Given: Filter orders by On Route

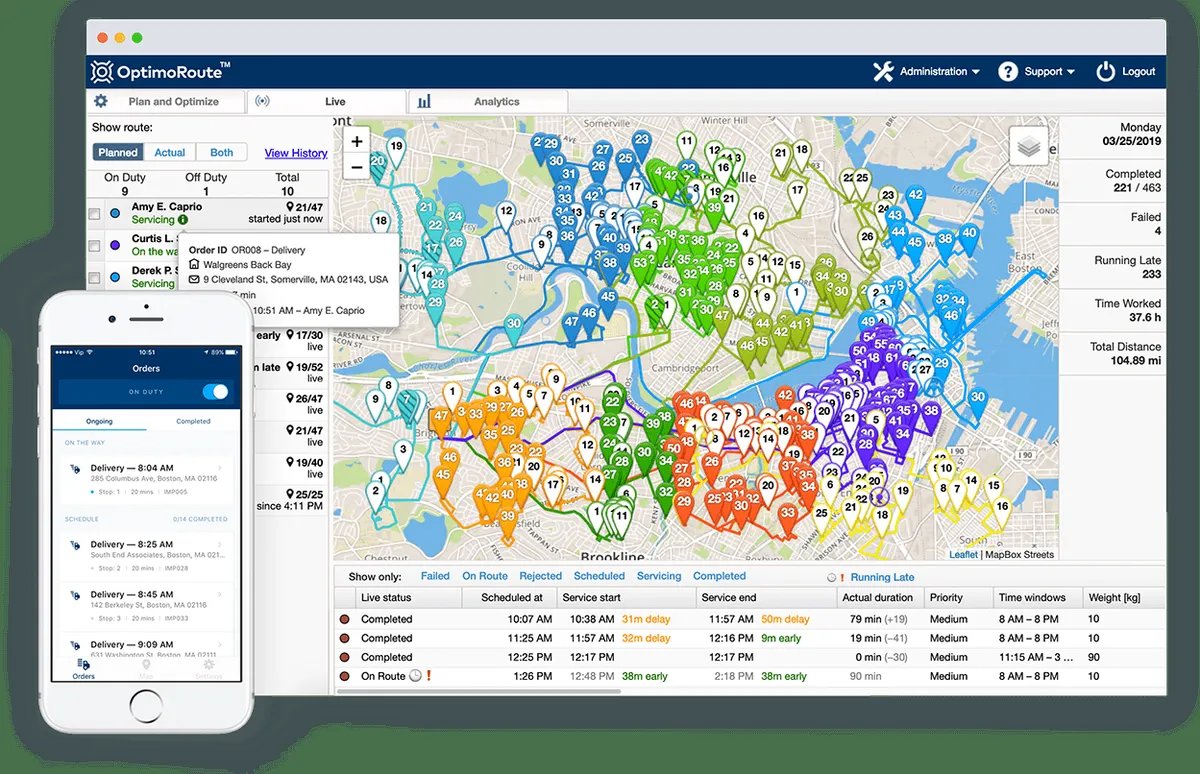Looking at the screenshot, I should 485,576.
